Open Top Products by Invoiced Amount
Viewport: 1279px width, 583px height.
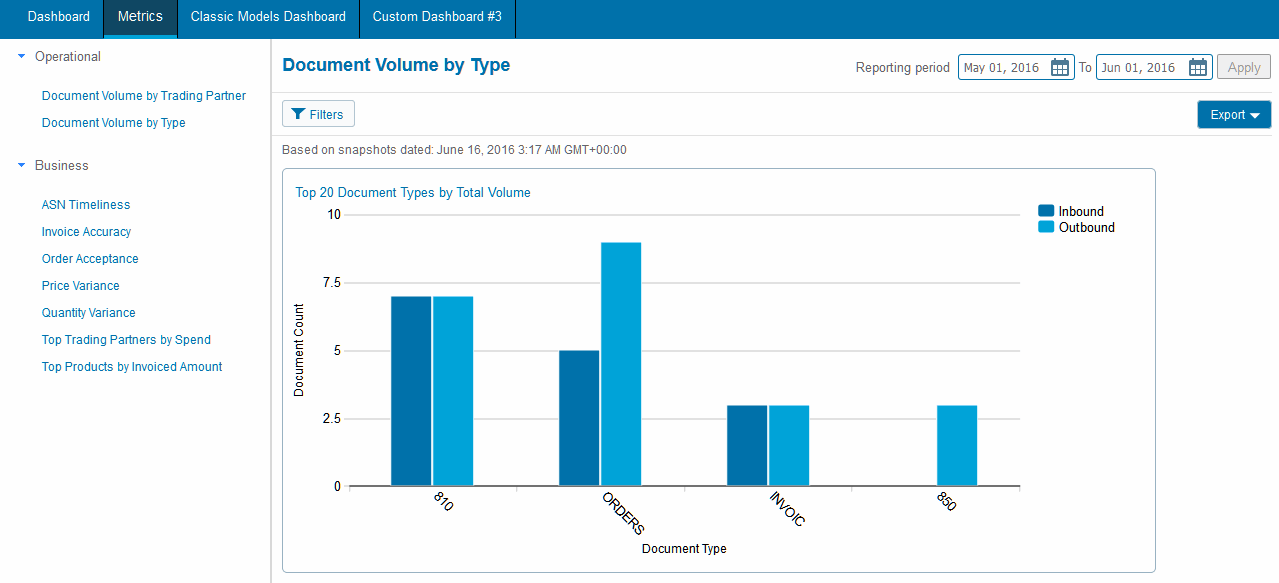(x=132, y=367)
